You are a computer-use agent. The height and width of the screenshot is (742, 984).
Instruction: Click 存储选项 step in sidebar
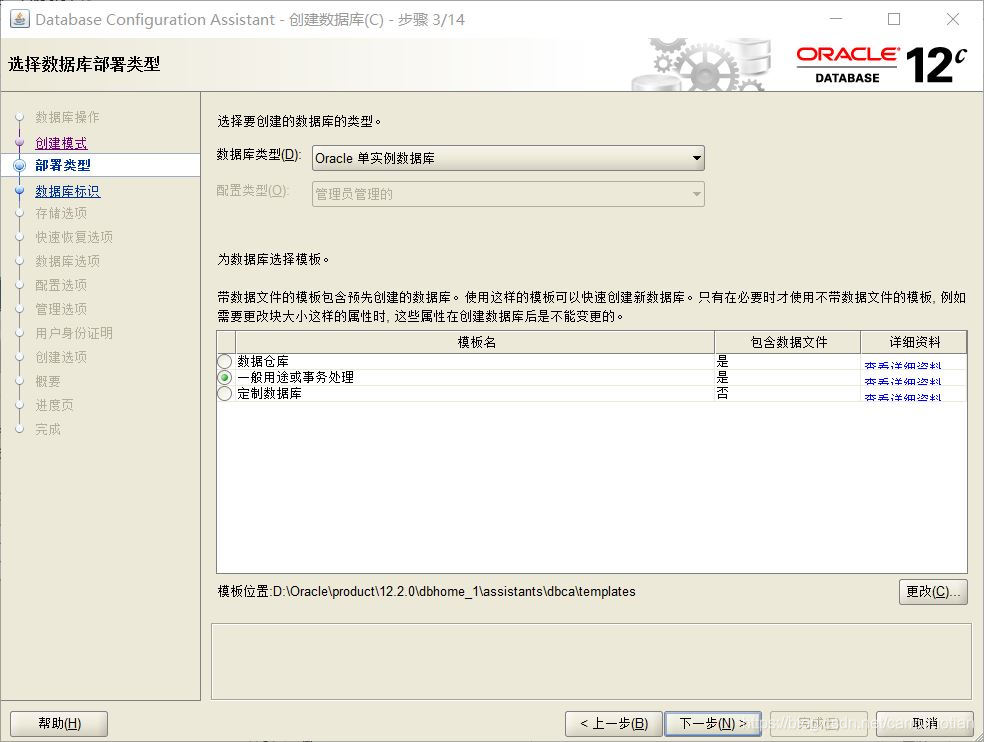pos(61,213)
